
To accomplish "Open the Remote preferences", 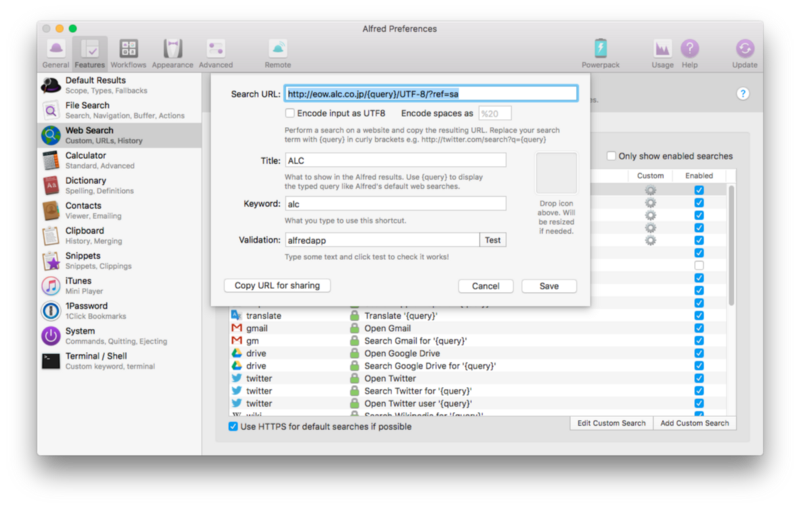I will tap(278, 53).
